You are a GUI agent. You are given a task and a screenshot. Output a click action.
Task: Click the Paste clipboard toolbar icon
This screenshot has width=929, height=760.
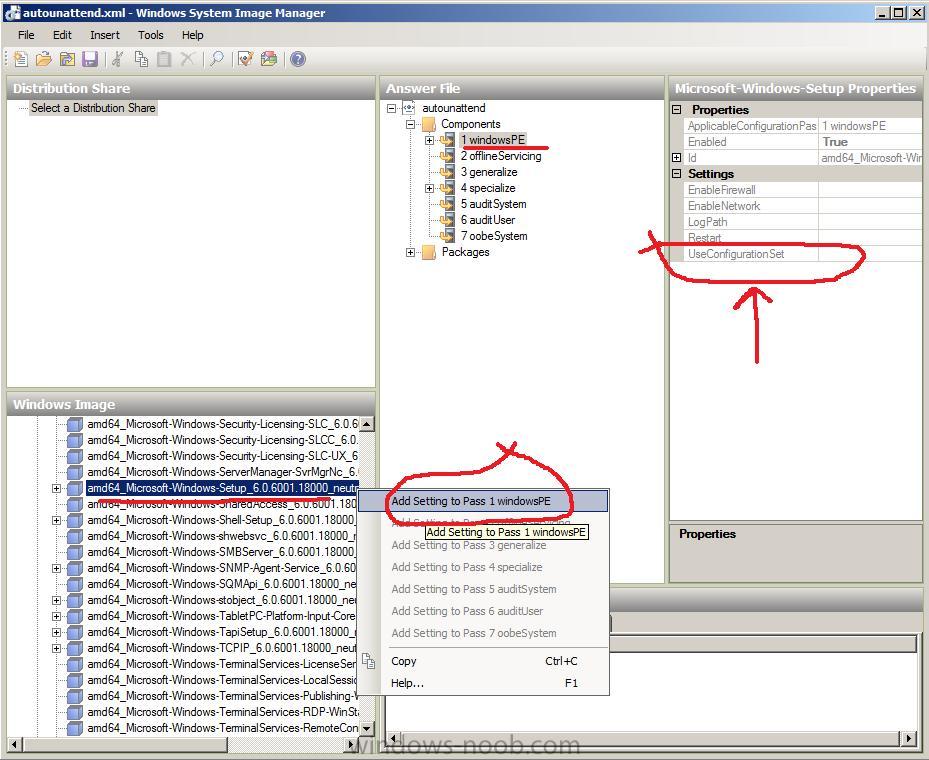164,59
